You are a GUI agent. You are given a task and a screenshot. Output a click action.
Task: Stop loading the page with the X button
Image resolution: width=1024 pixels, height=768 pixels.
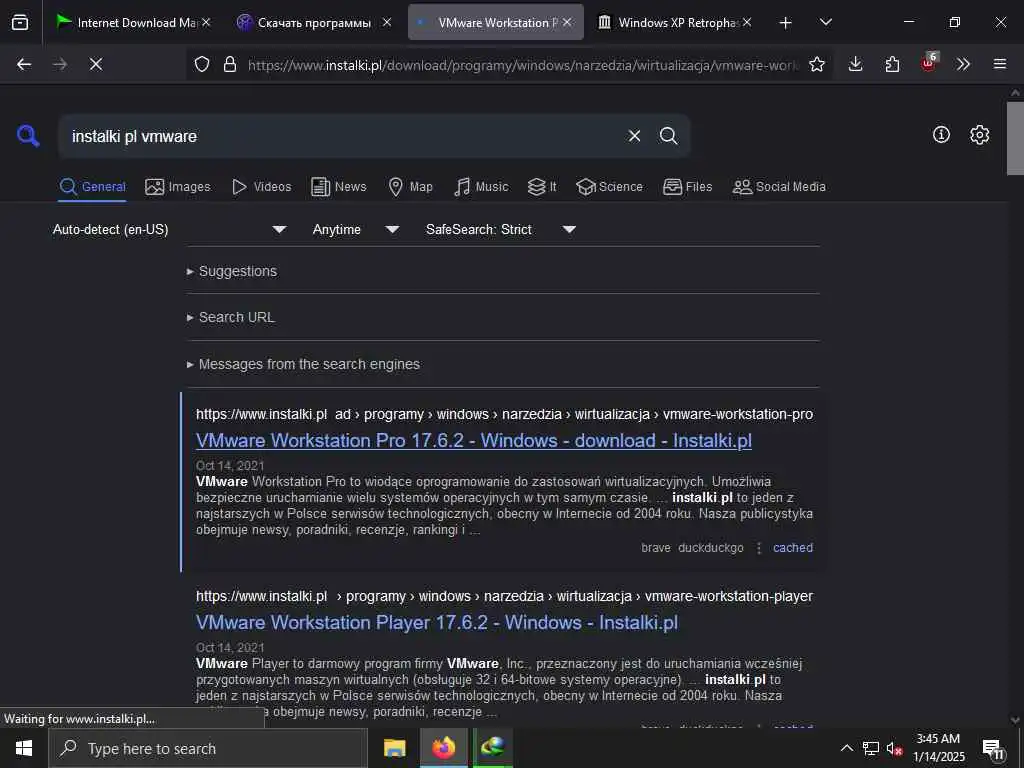tap(96, 64)
